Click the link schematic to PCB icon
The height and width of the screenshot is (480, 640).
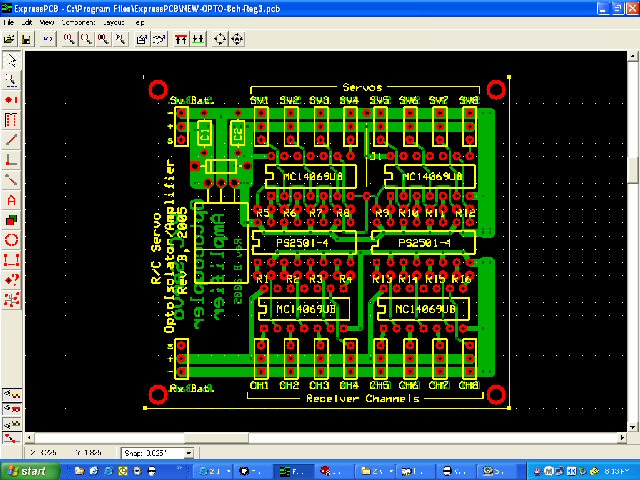pos(160,39)
